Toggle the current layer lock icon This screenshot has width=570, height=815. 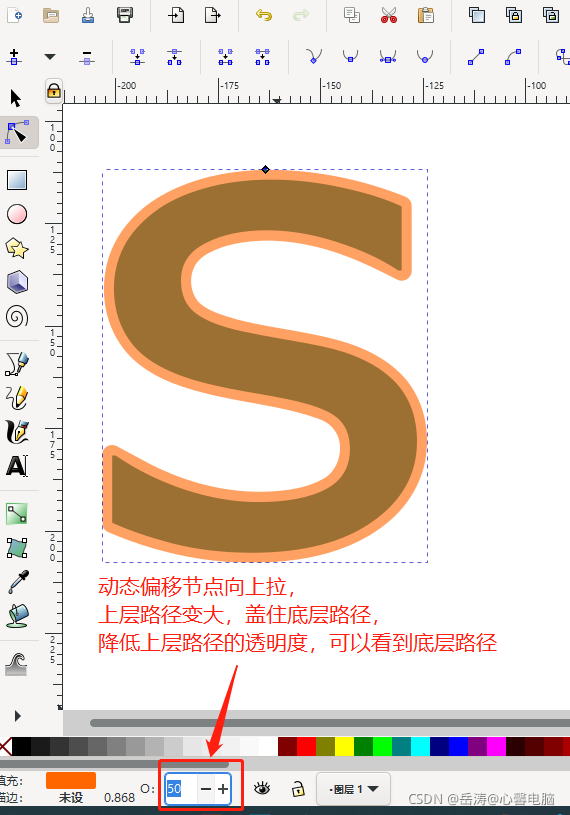click(298, 788)
